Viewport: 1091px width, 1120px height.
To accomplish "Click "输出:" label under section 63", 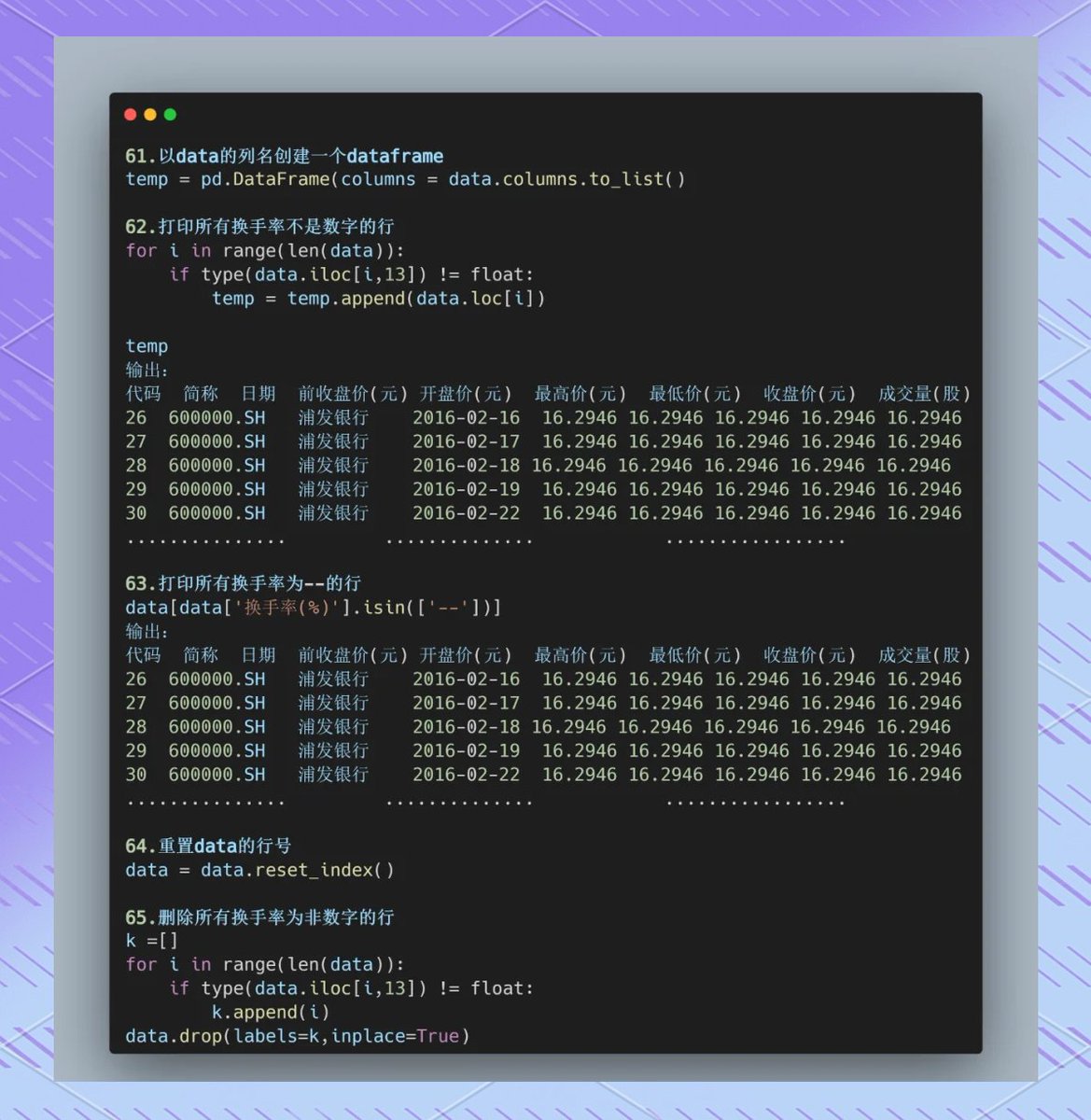I will [147, 631].
